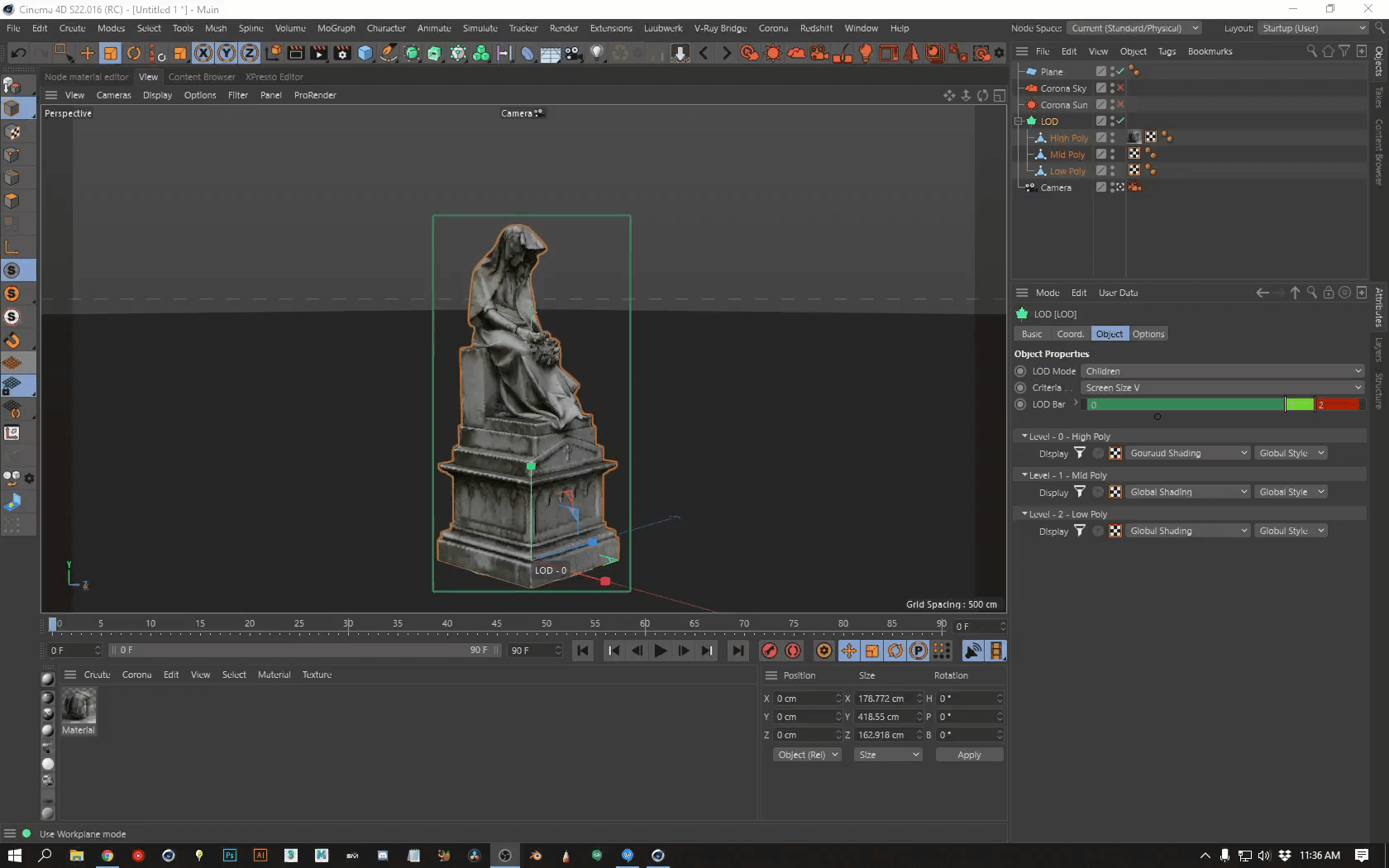Open the LOD Mode dropdown
The width and height of the screenshot is (1389, 868).
pos(1223,371)
